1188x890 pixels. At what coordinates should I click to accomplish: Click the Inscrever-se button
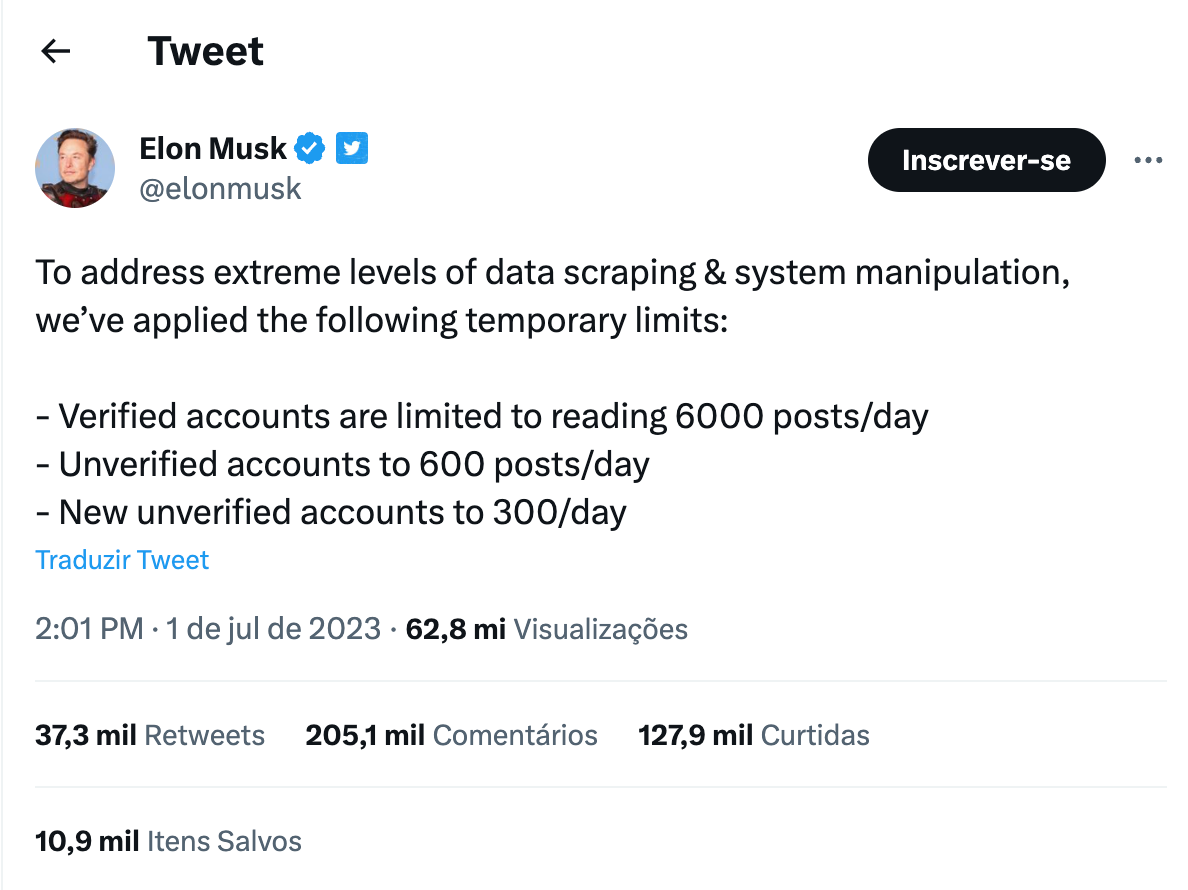[x=986, y=160]
